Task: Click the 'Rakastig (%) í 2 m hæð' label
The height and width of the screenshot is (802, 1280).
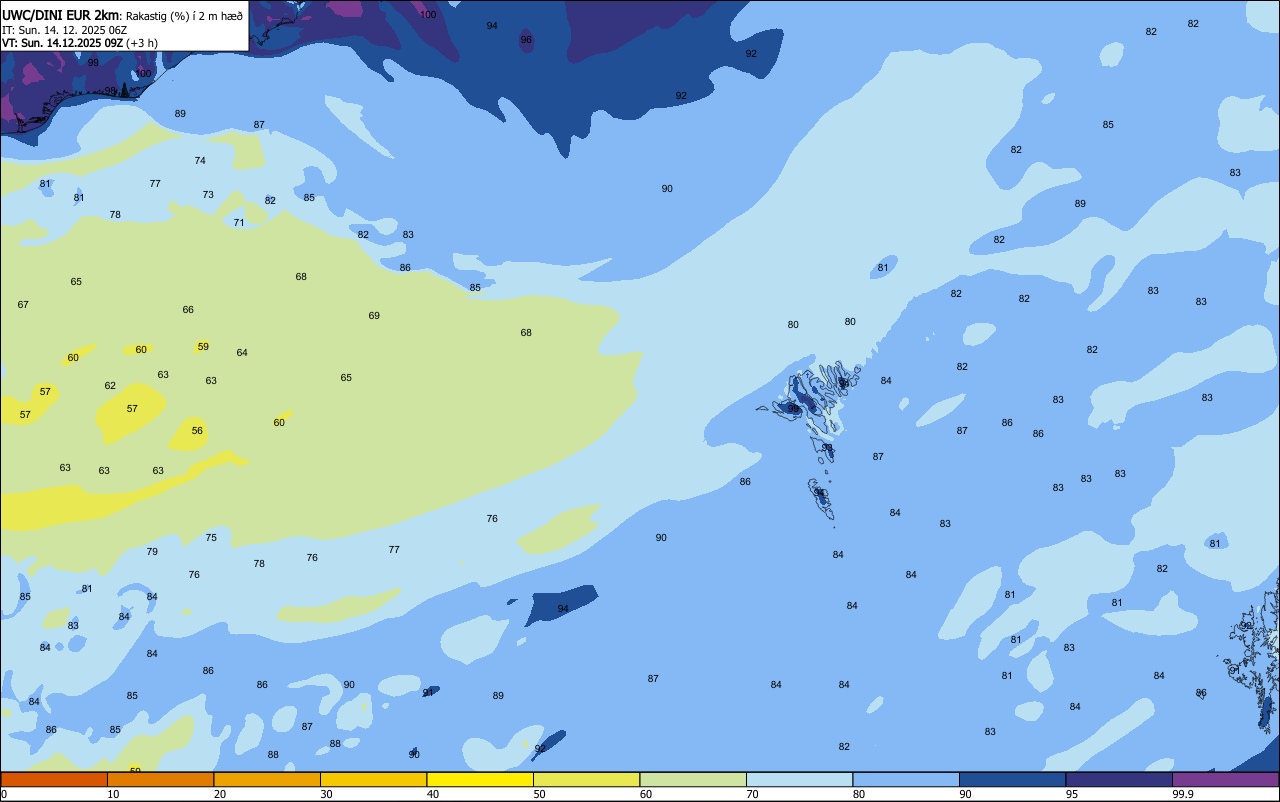Action: [184, 16]
